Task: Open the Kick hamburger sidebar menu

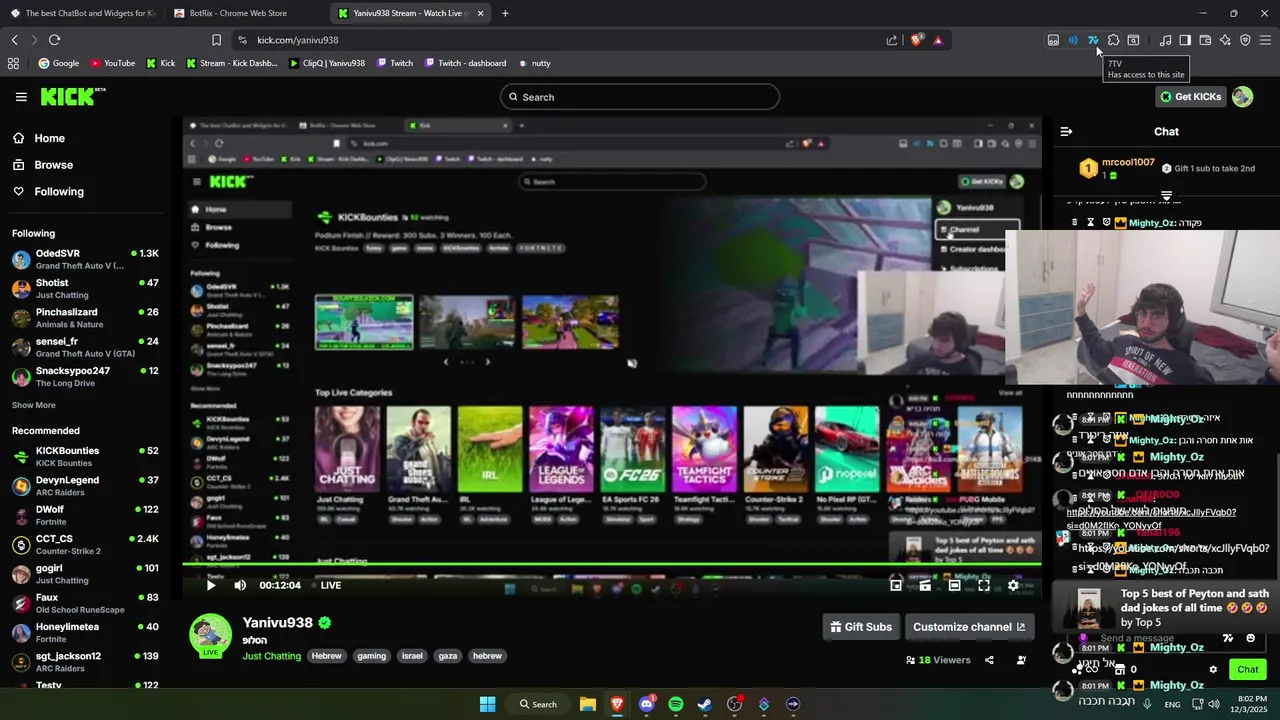Action: (21, 97)
